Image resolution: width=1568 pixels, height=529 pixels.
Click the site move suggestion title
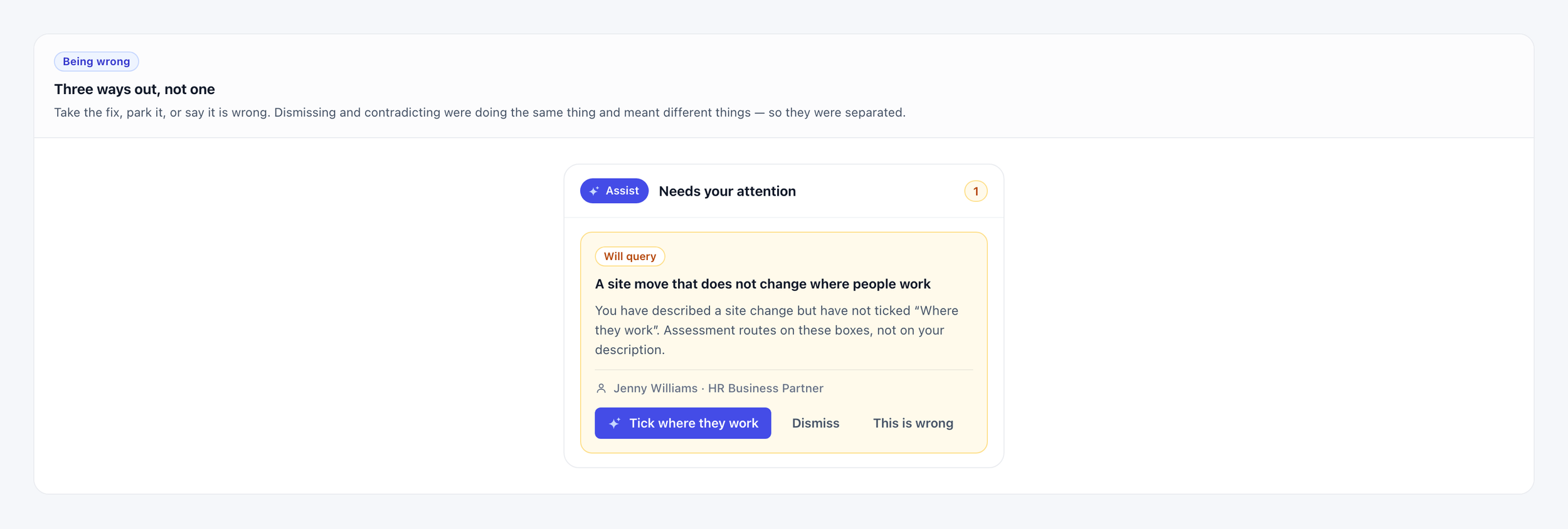[762, 284]
